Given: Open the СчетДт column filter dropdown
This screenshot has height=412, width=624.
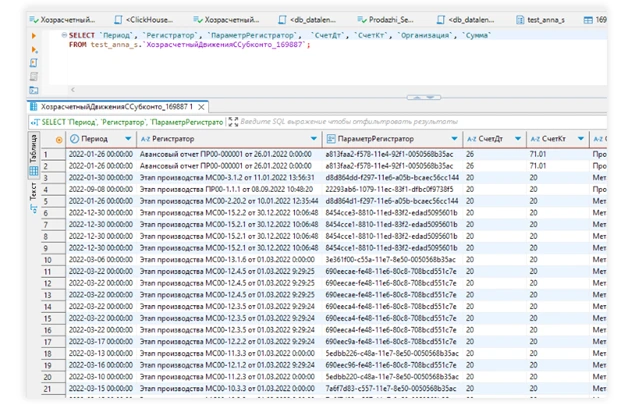Looking at the screenshot, I should pyautogui.click(x=516, y=139).
